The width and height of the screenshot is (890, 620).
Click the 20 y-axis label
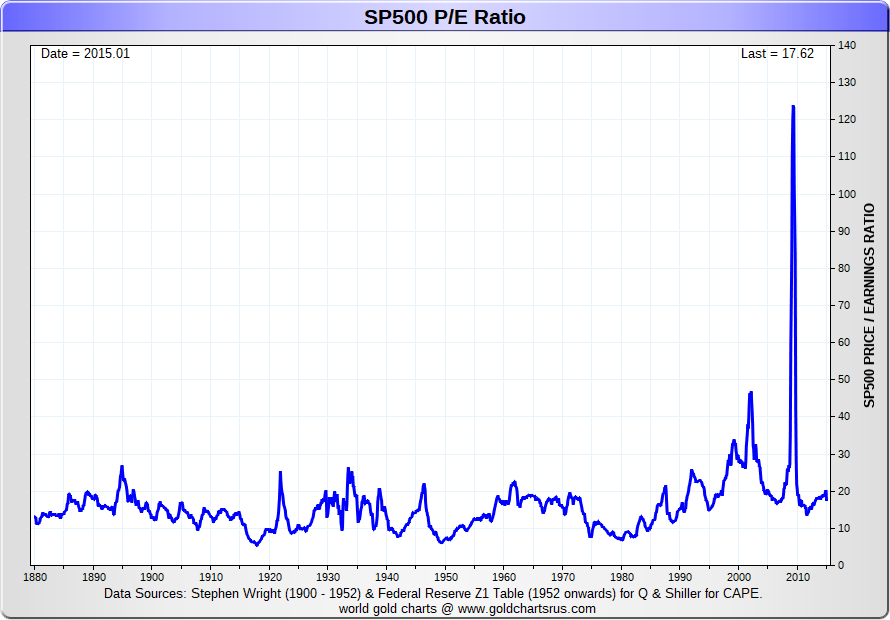845,491
